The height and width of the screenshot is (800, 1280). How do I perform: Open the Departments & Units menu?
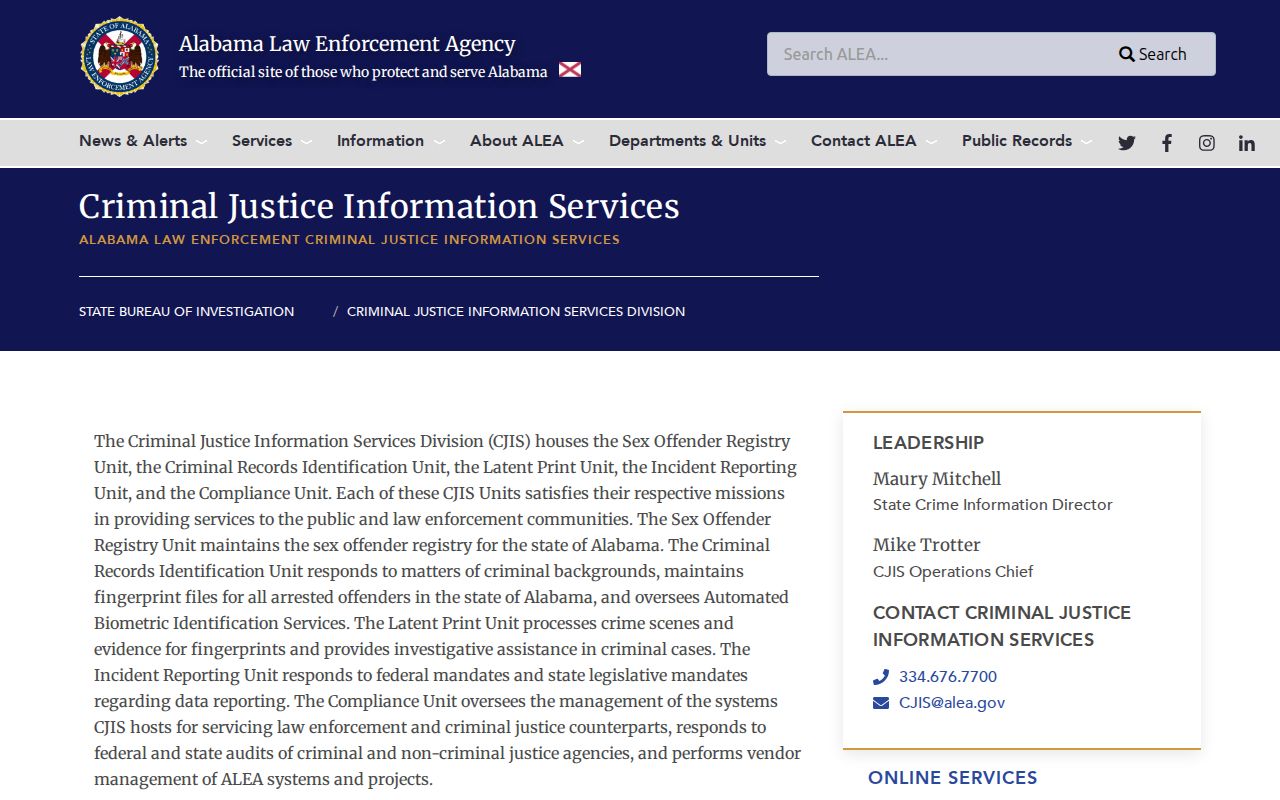(688, 141)
